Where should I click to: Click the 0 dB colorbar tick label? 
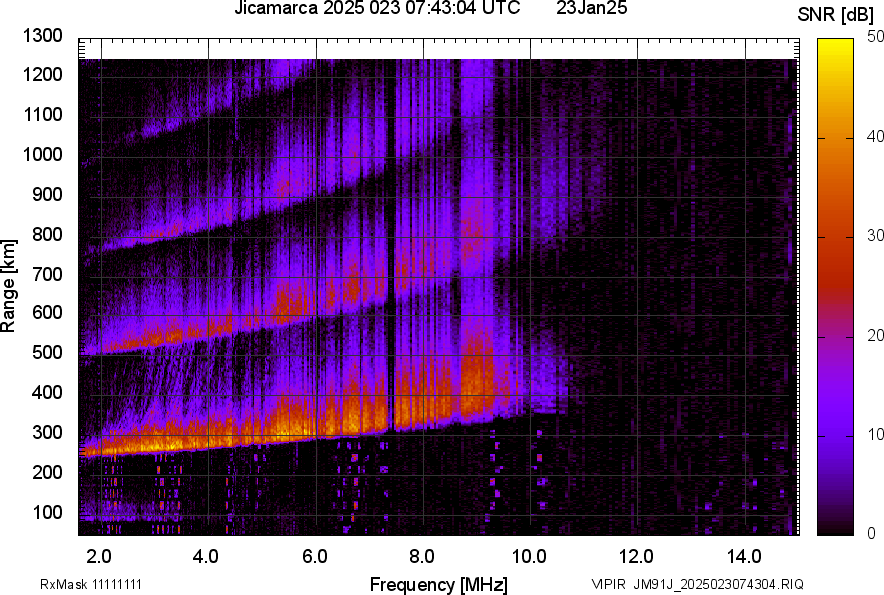[x=872, y=533]
